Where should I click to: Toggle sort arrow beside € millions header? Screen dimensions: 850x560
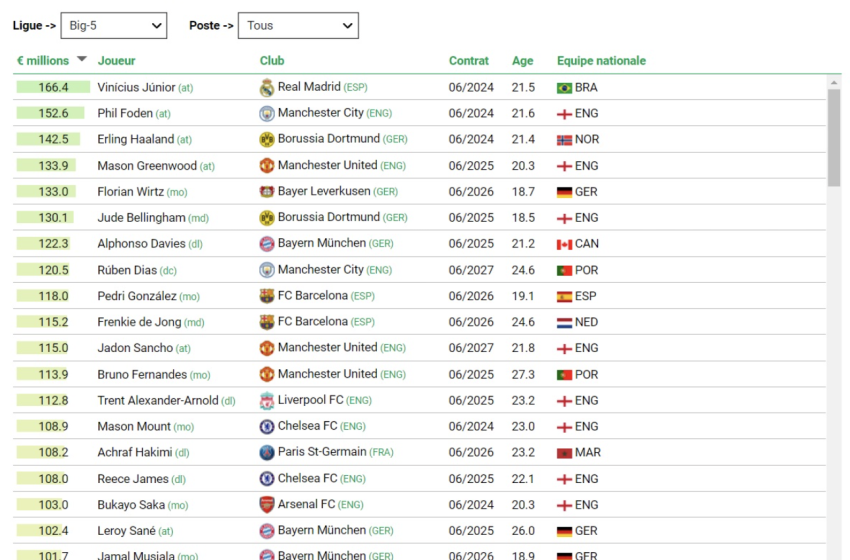(x=82, y=59)
